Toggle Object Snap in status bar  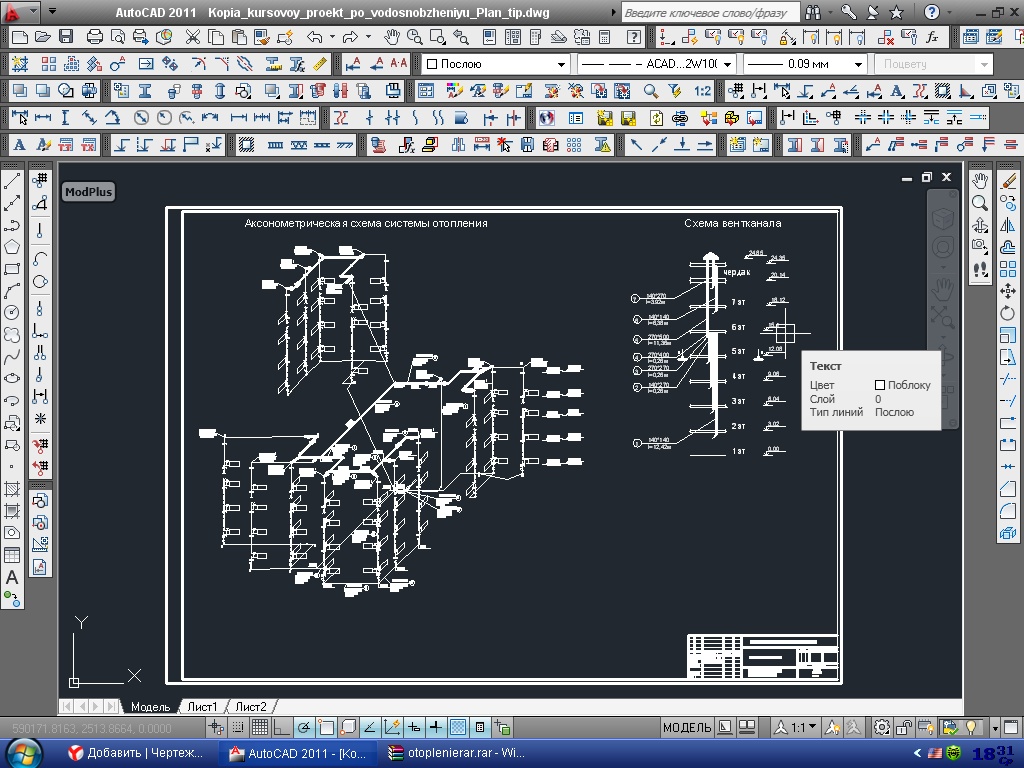(326, 727)
